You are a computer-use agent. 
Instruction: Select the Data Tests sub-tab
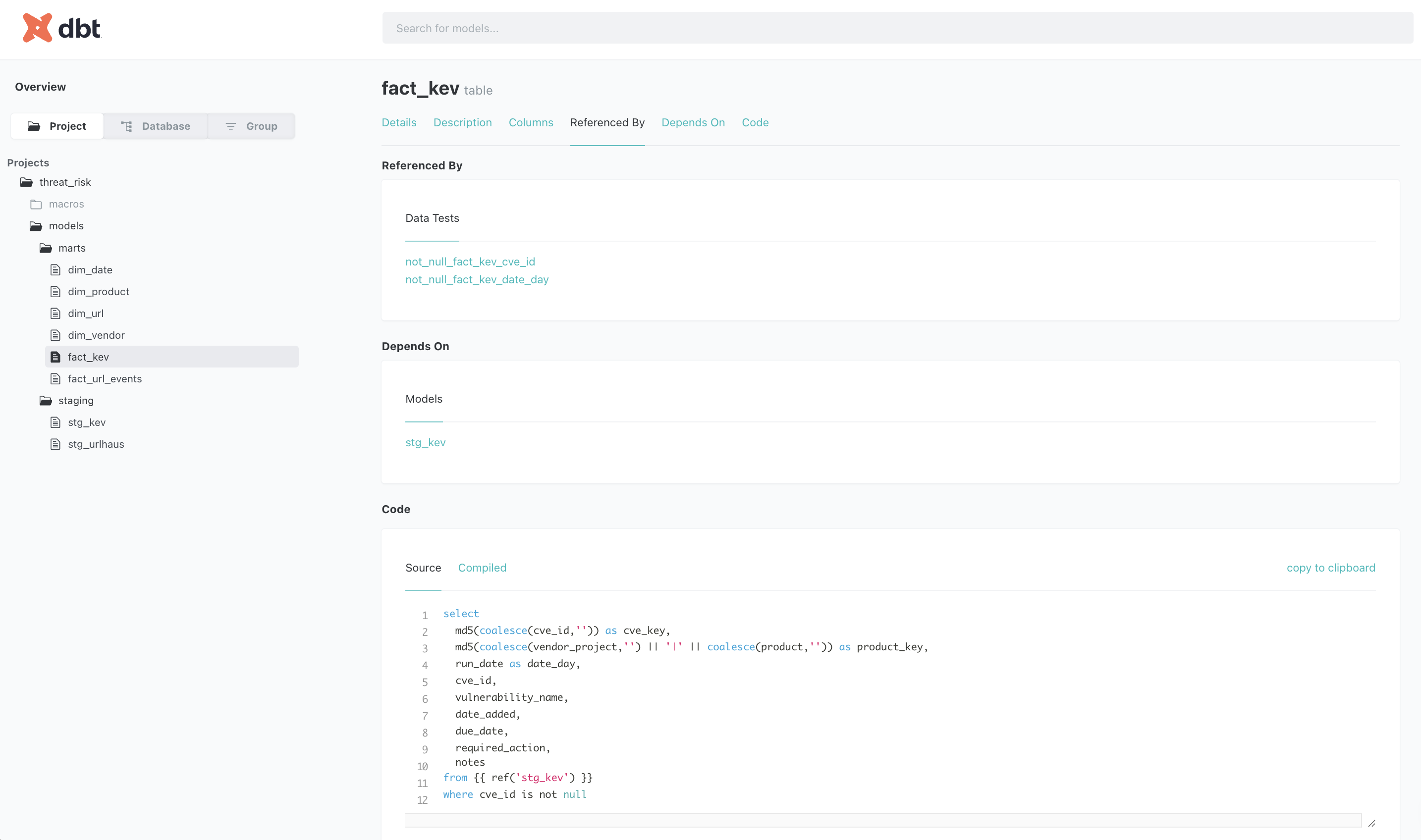(x=432, y=218)
